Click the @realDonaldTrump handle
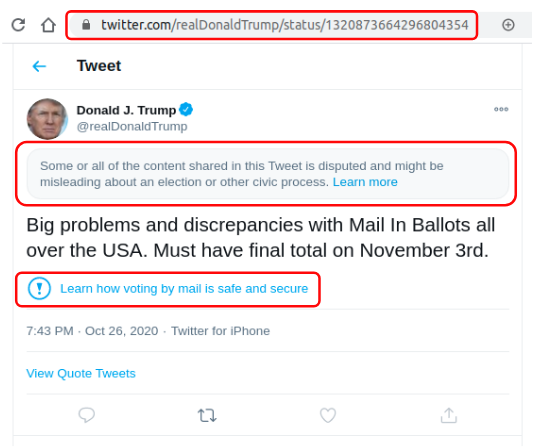The height and width of the screenshot is (447, 537). [x=132, y=126]
